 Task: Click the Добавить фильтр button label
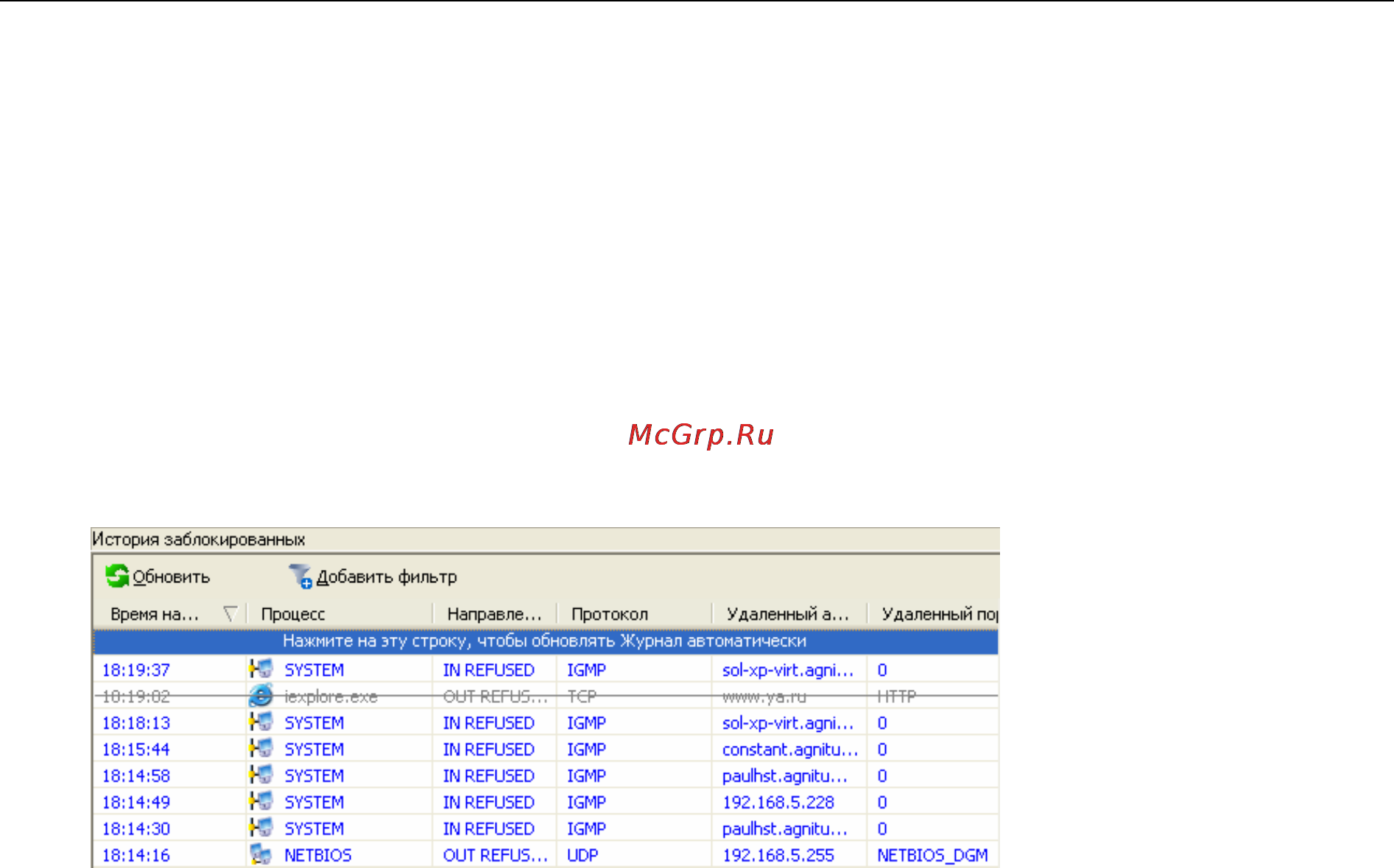387,577
